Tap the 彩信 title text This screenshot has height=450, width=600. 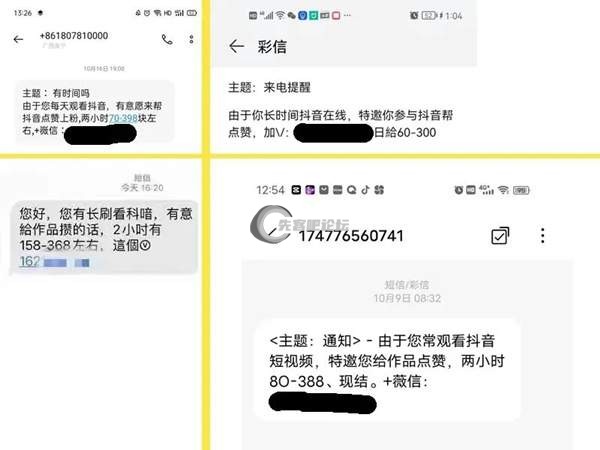272,47
